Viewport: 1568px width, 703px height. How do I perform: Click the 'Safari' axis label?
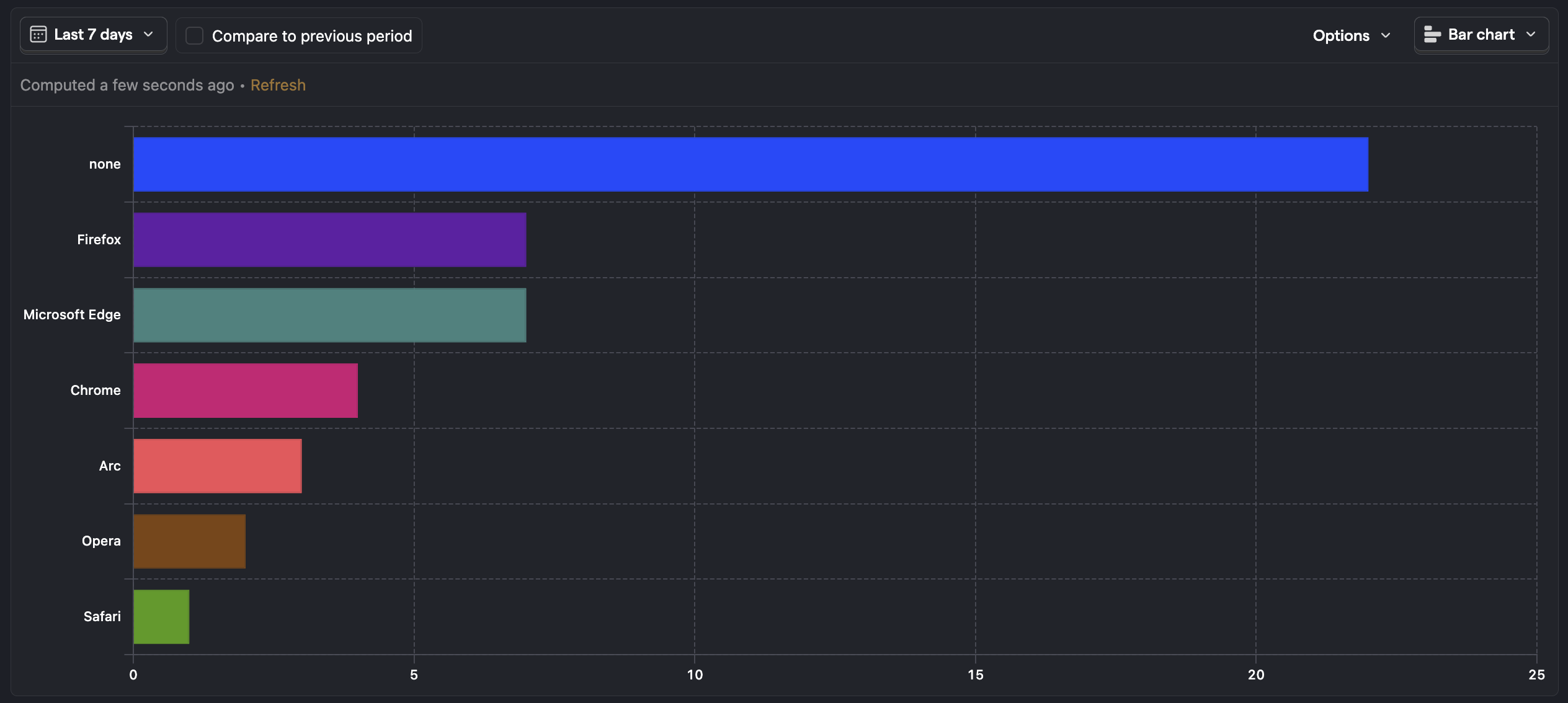pyautogui.click(x=102, y=617)
